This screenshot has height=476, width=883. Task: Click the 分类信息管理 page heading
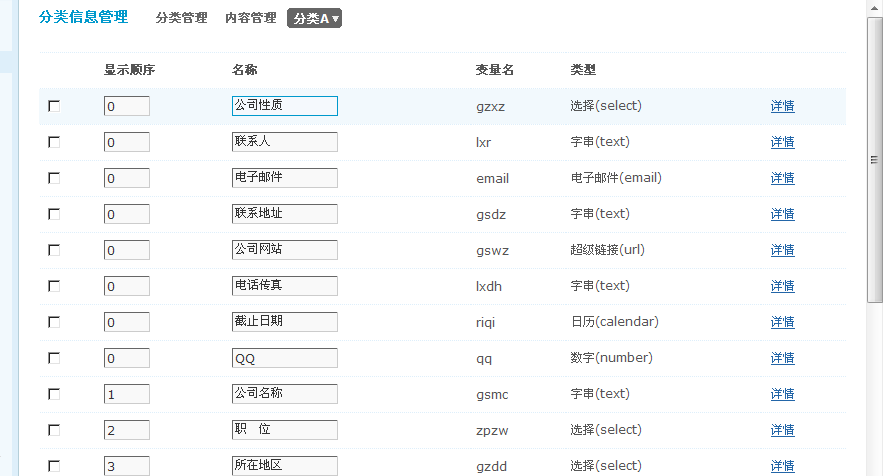click(x=83, y=17)
